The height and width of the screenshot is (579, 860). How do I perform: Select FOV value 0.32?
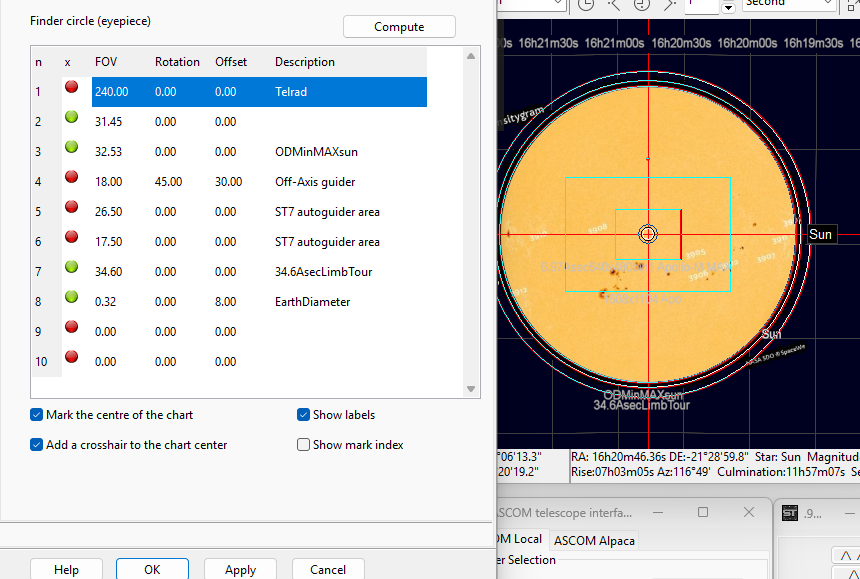(x=105, y=302)
